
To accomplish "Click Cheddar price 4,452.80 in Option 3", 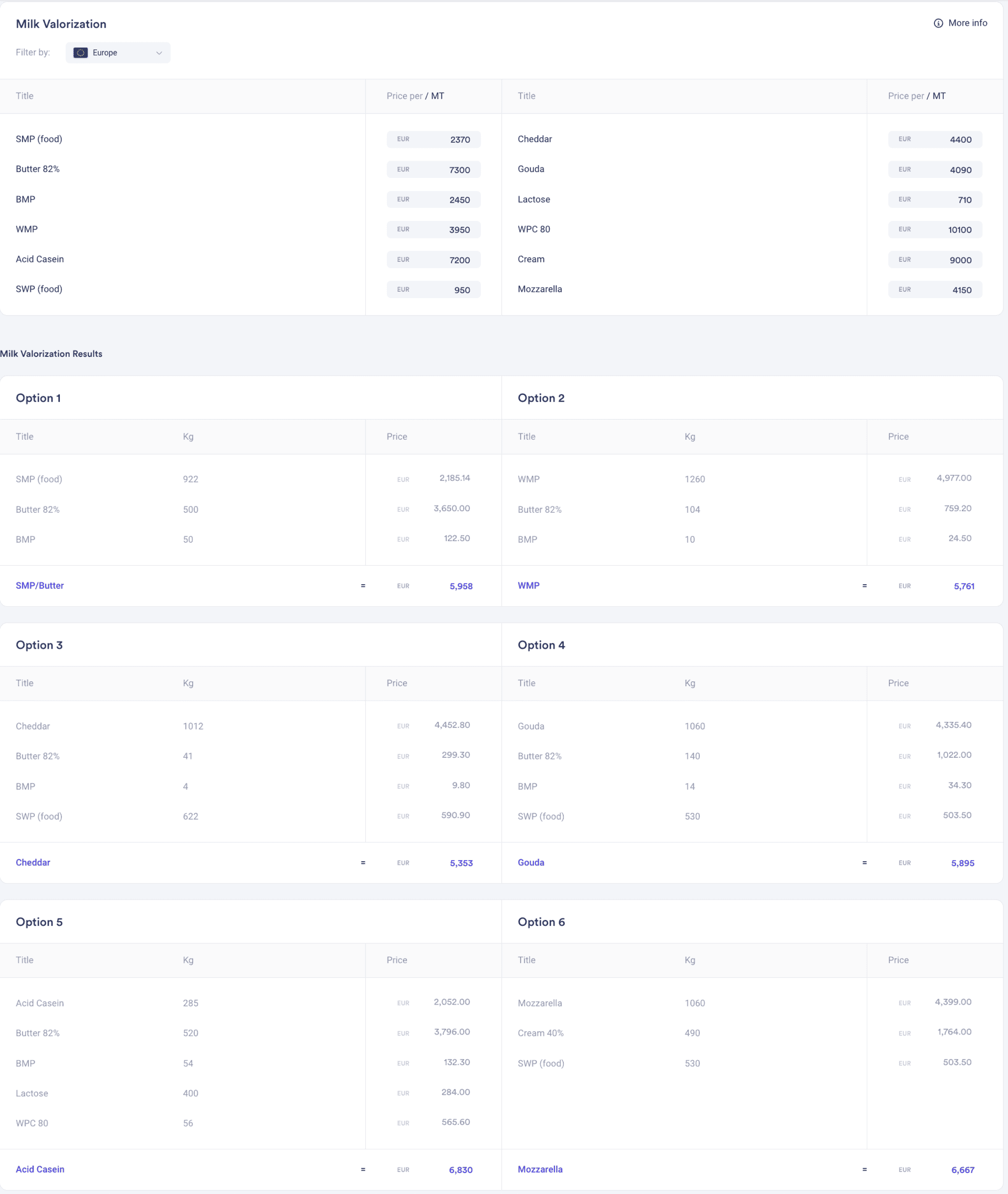I will [x=452, y=725].
